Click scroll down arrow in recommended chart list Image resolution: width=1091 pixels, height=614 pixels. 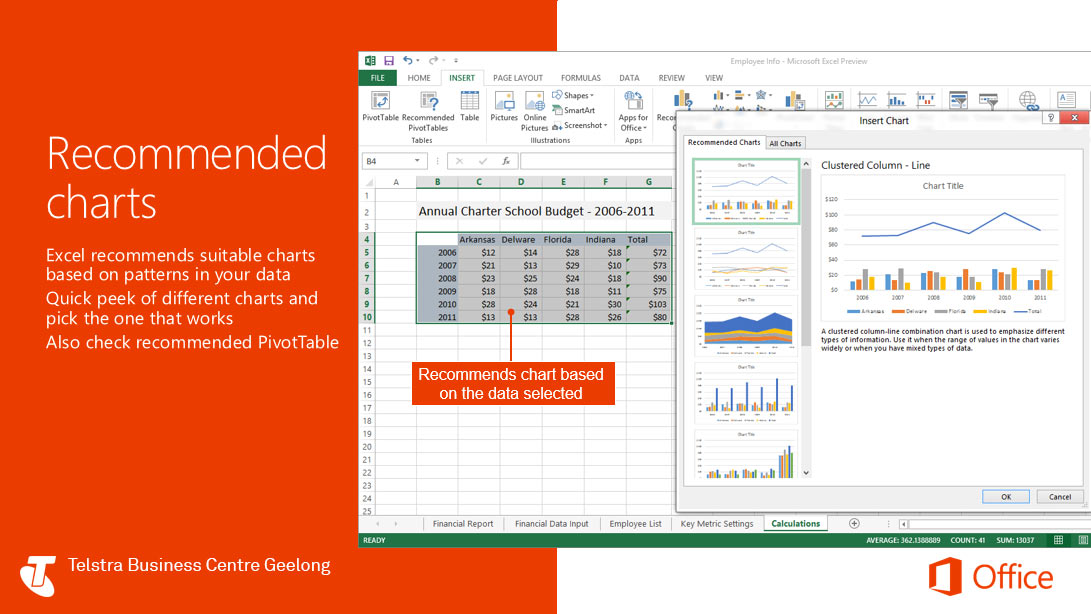pos(806,473)
